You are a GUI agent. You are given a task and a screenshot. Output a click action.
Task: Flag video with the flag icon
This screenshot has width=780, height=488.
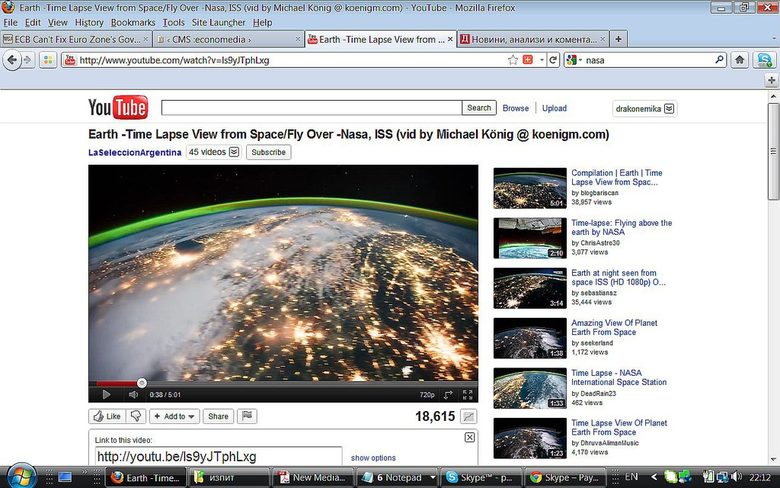pyautogui.click(x=247, y=416)
